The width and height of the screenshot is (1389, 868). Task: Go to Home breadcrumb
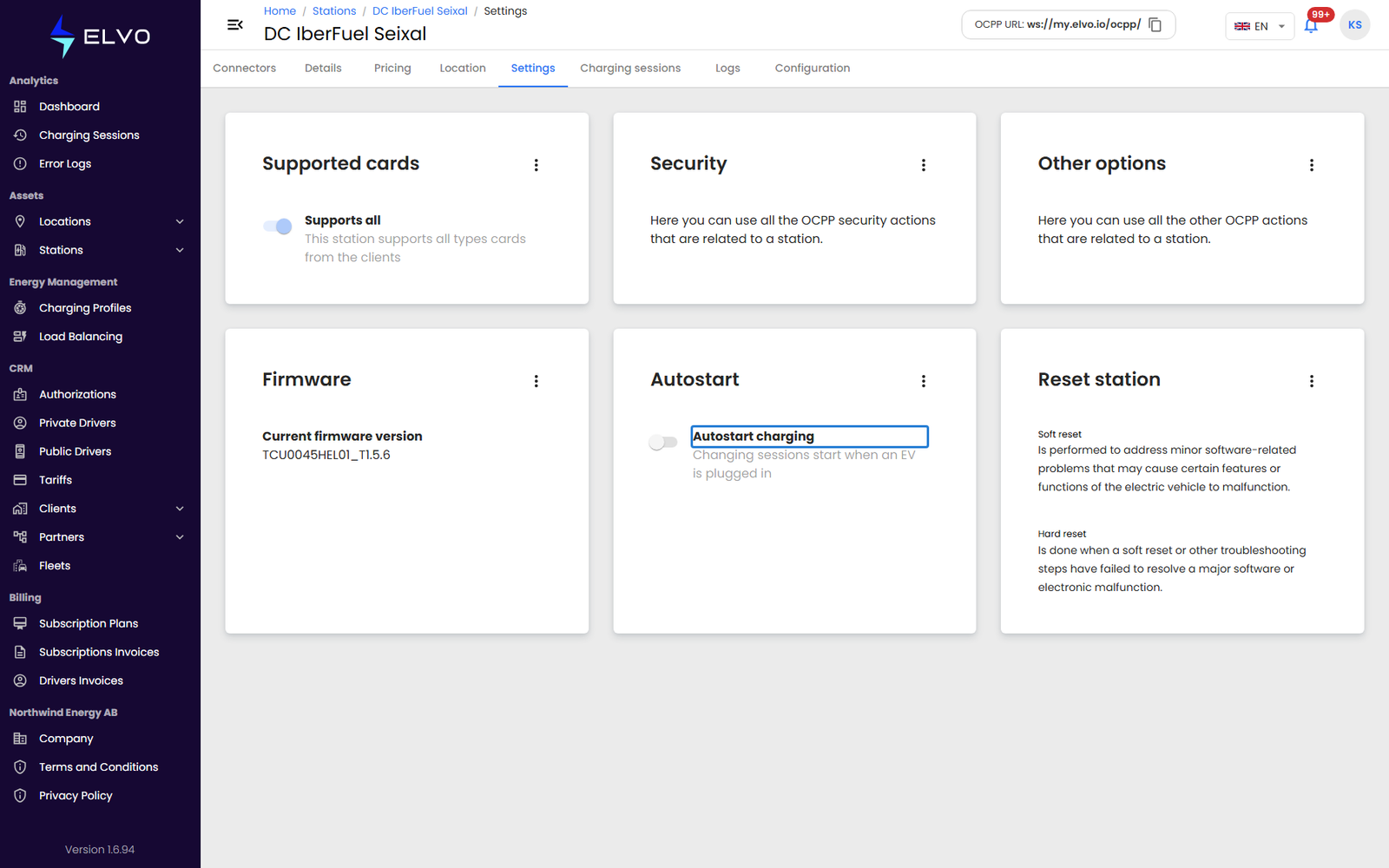[x=280, y=11]
